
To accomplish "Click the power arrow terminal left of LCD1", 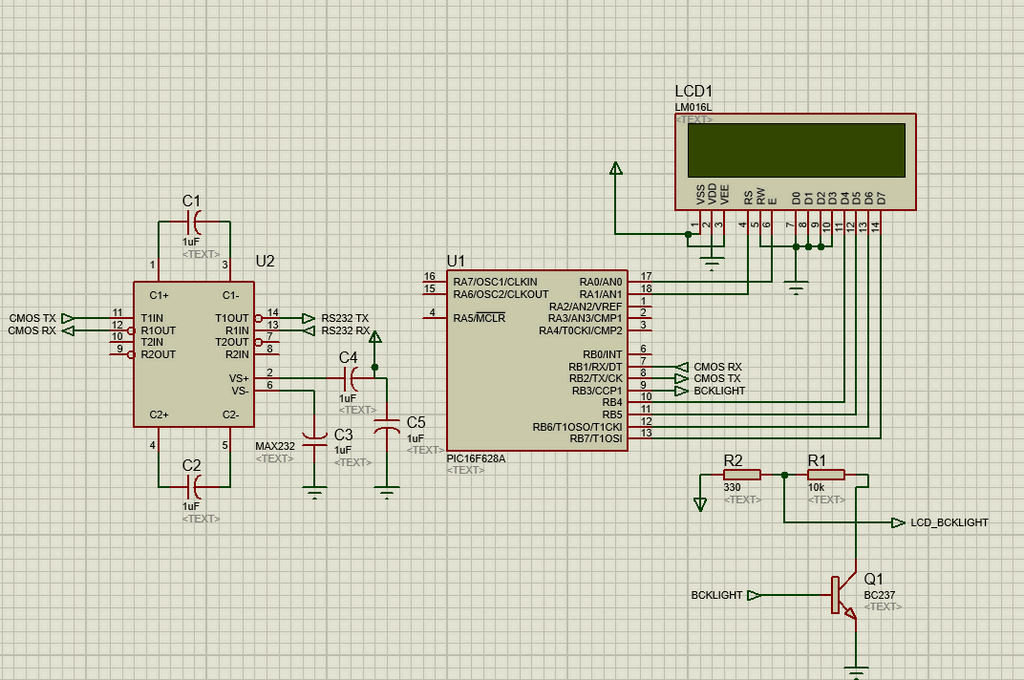I will (616, 169).
